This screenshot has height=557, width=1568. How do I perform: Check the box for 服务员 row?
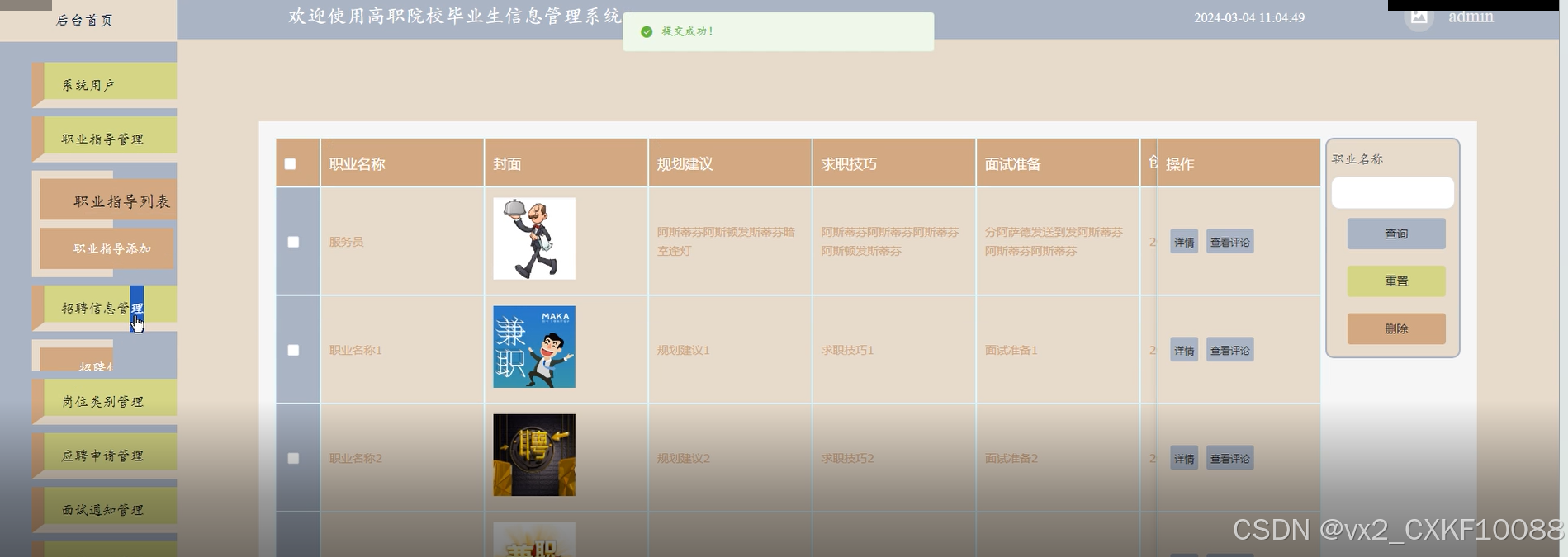pyautogui.click(x=293, y=242)
